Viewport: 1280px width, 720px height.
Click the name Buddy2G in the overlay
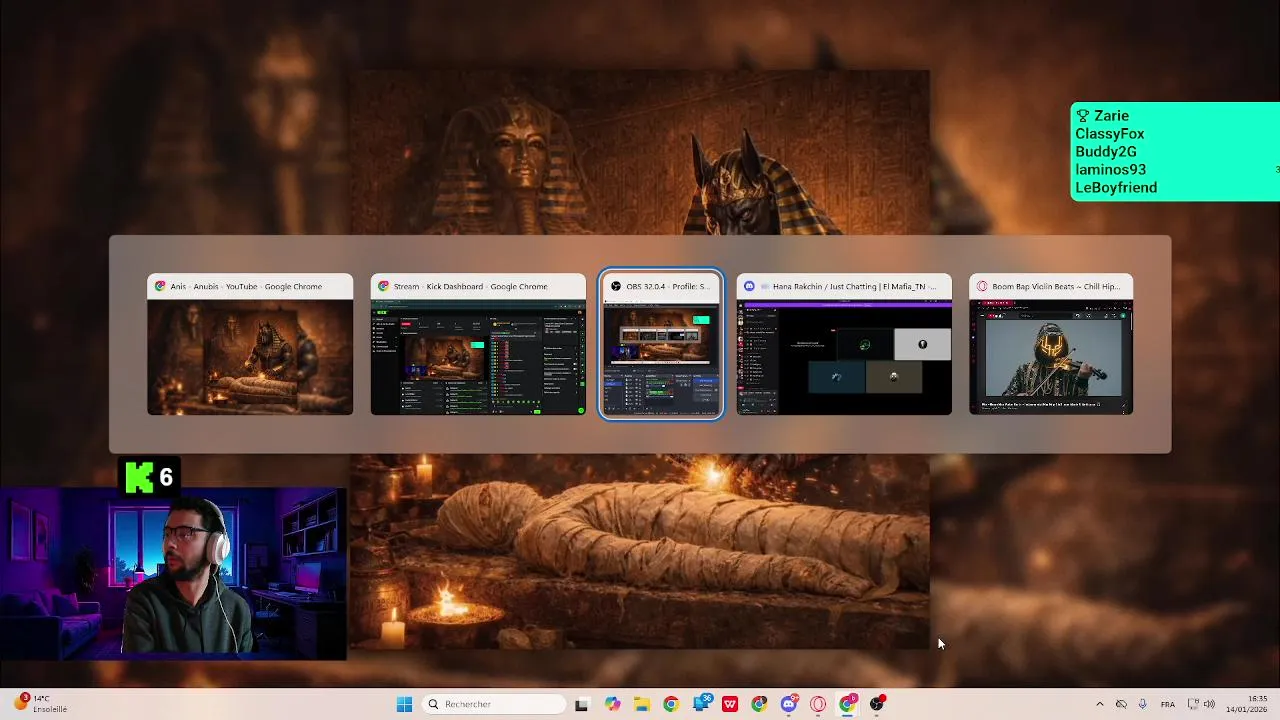[x=1106, y=152]
